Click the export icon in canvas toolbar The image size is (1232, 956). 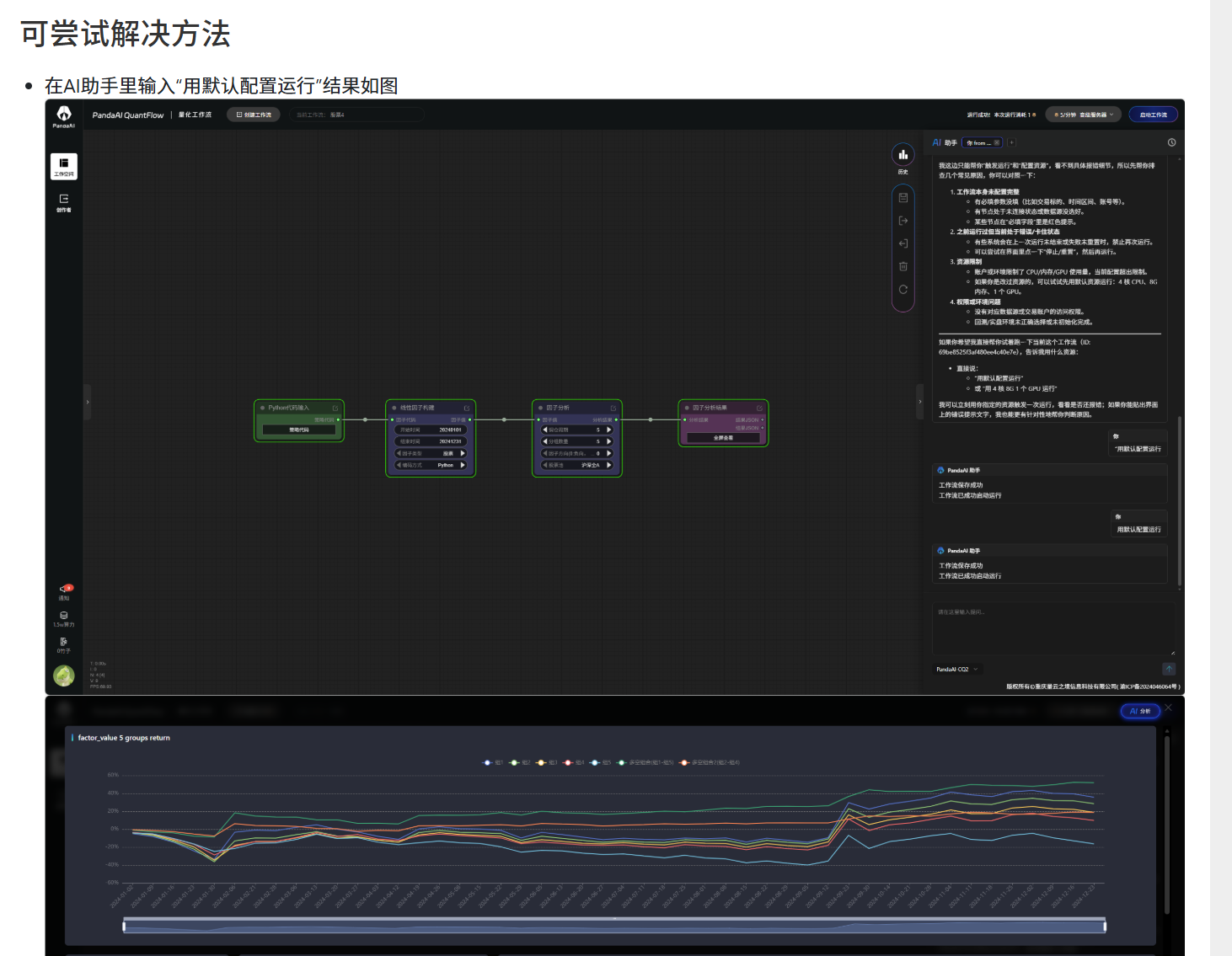903,221
